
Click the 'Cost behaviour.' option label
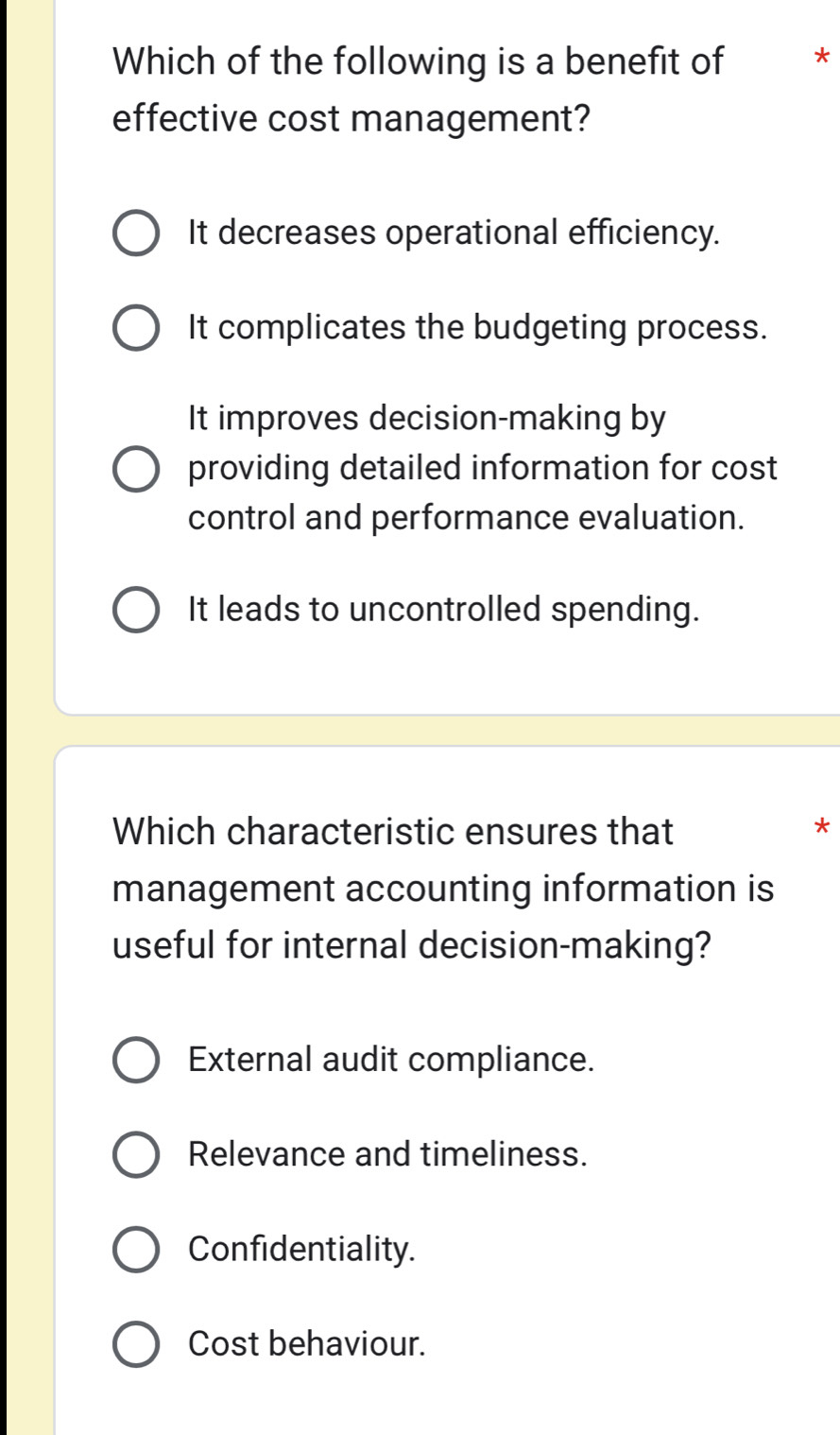click(x=307, y=1343)
